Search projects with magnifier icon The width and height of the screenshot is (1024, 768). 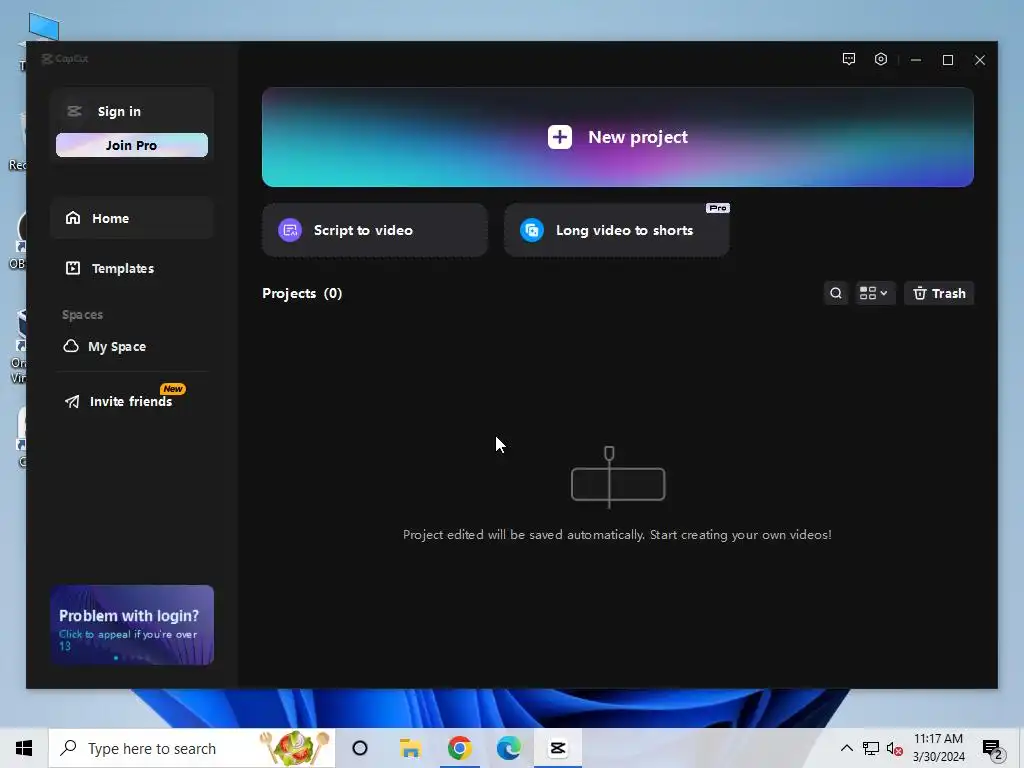click(x=835, y=293)
